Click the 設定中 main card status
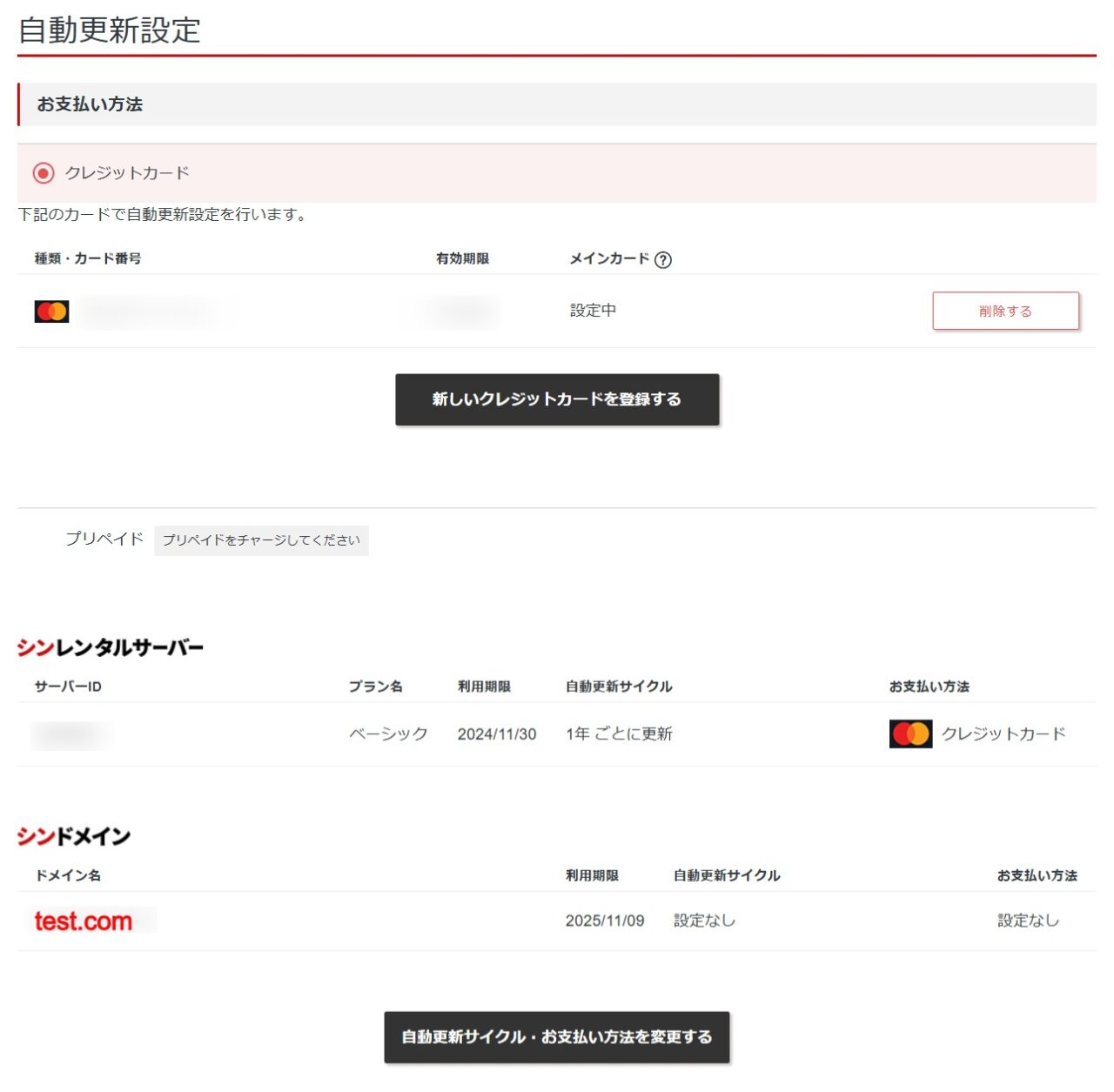Viewport: 1114px width, 1092px height. [x=593, y=311]
